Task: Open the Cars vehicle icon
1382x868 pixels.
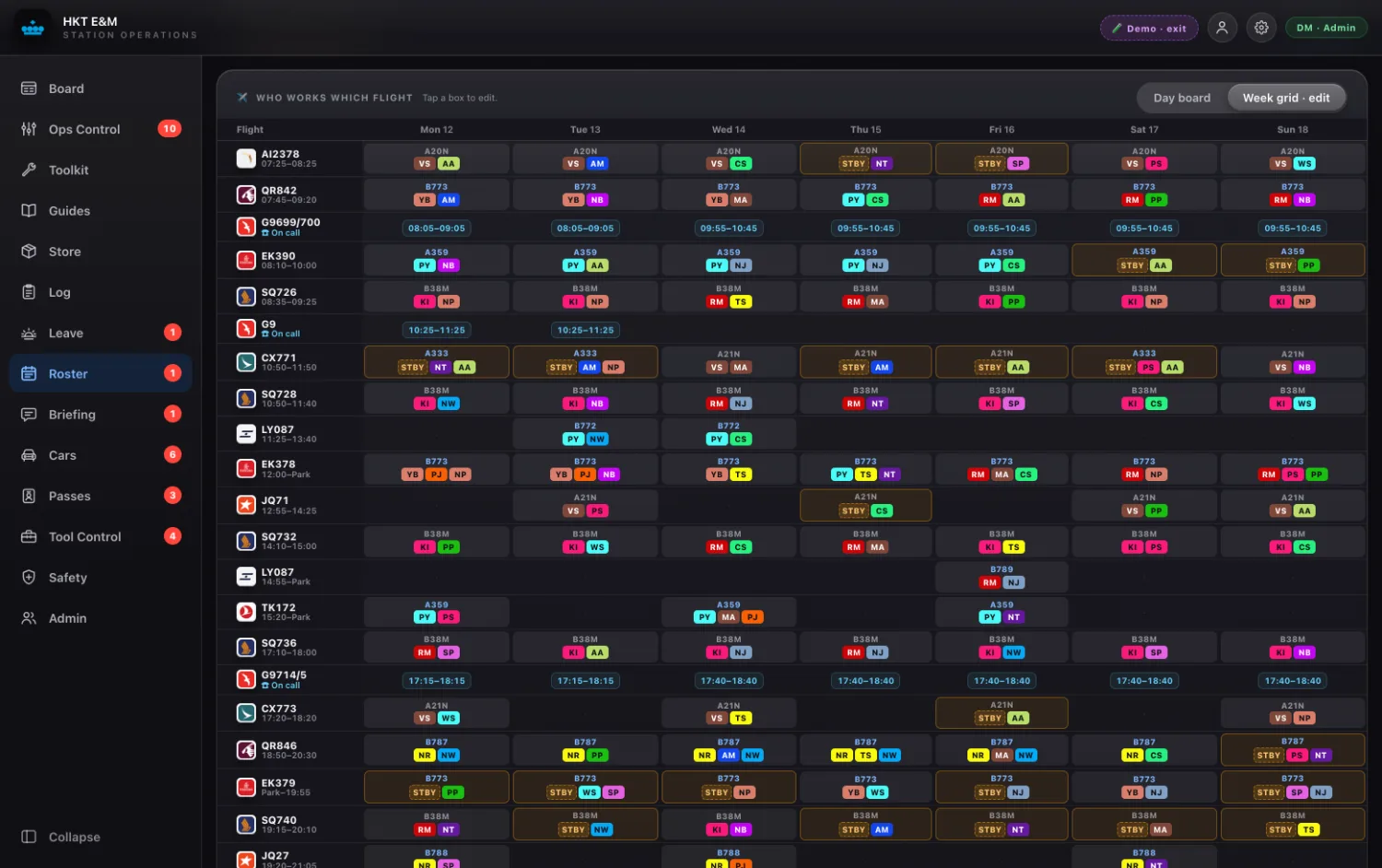Action: [x=29, y=454]
